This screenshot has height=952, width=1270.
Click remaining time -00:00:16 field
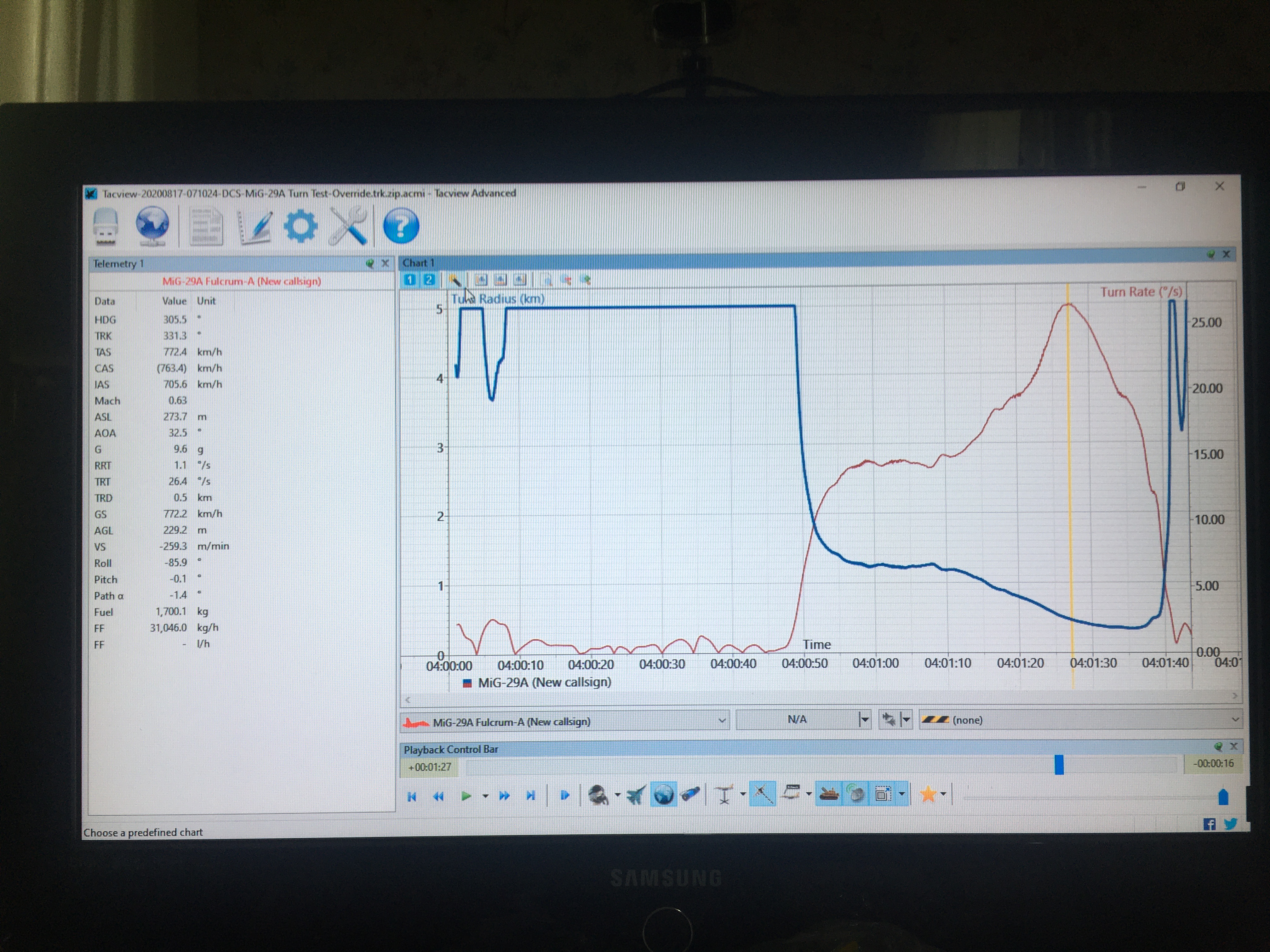[1213, 763]
